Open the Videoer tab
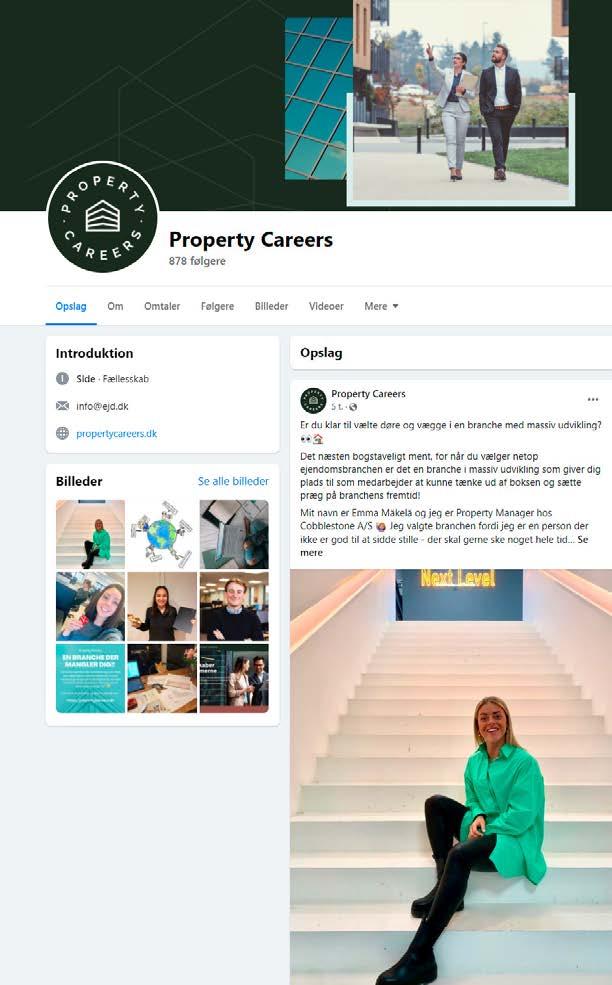Viewport: 612px width, 985px height. click(x=326, y=306)
